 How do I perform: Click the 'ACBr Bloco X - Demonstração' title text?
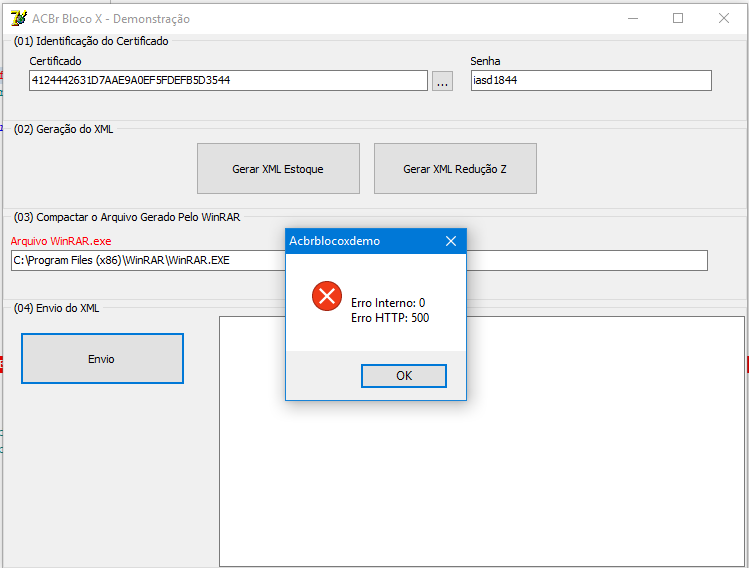tap(111, 19)
